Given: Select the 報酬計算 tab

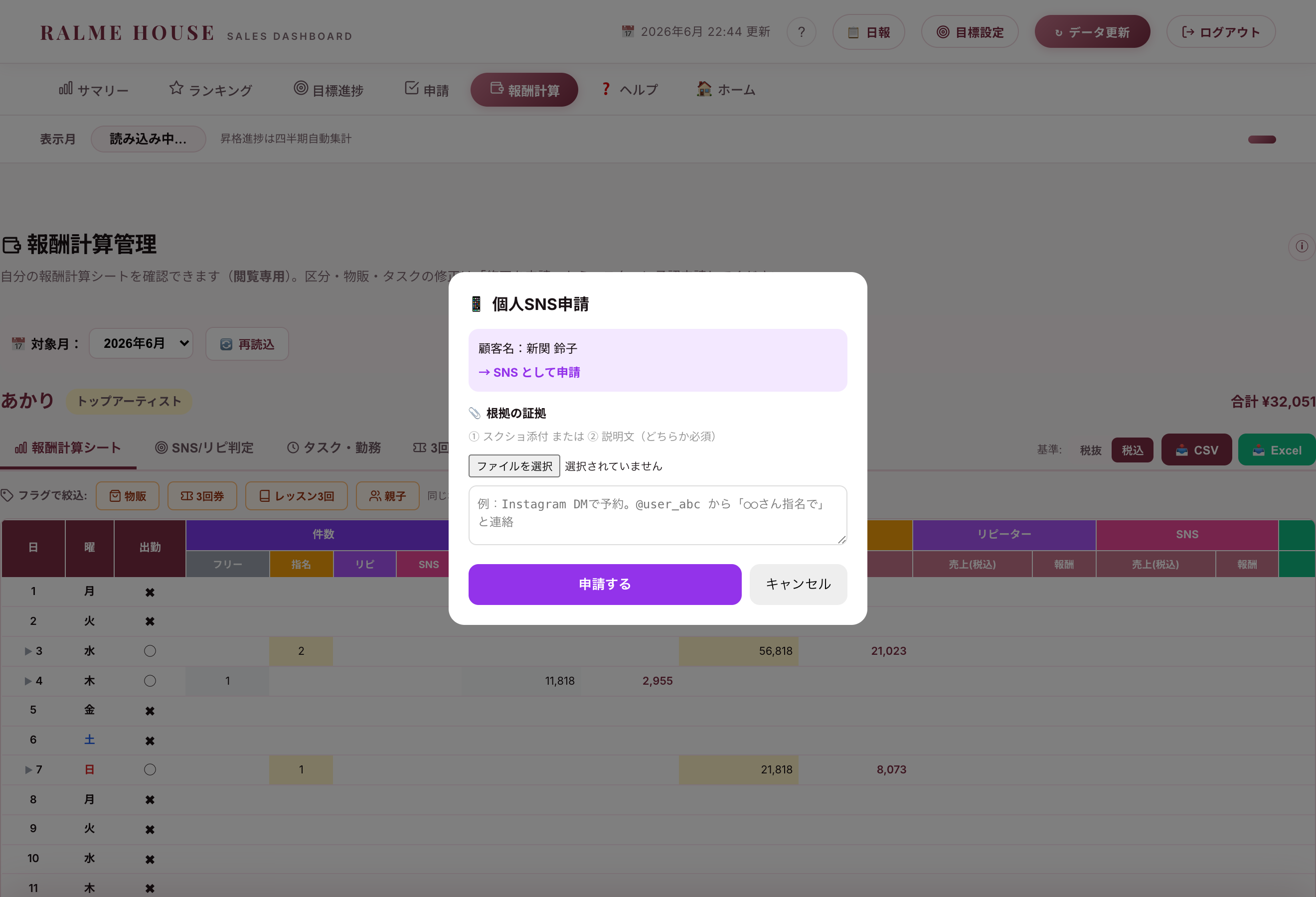Looking at the screenshot, I should pyautogui.click(x=524, y=89).
